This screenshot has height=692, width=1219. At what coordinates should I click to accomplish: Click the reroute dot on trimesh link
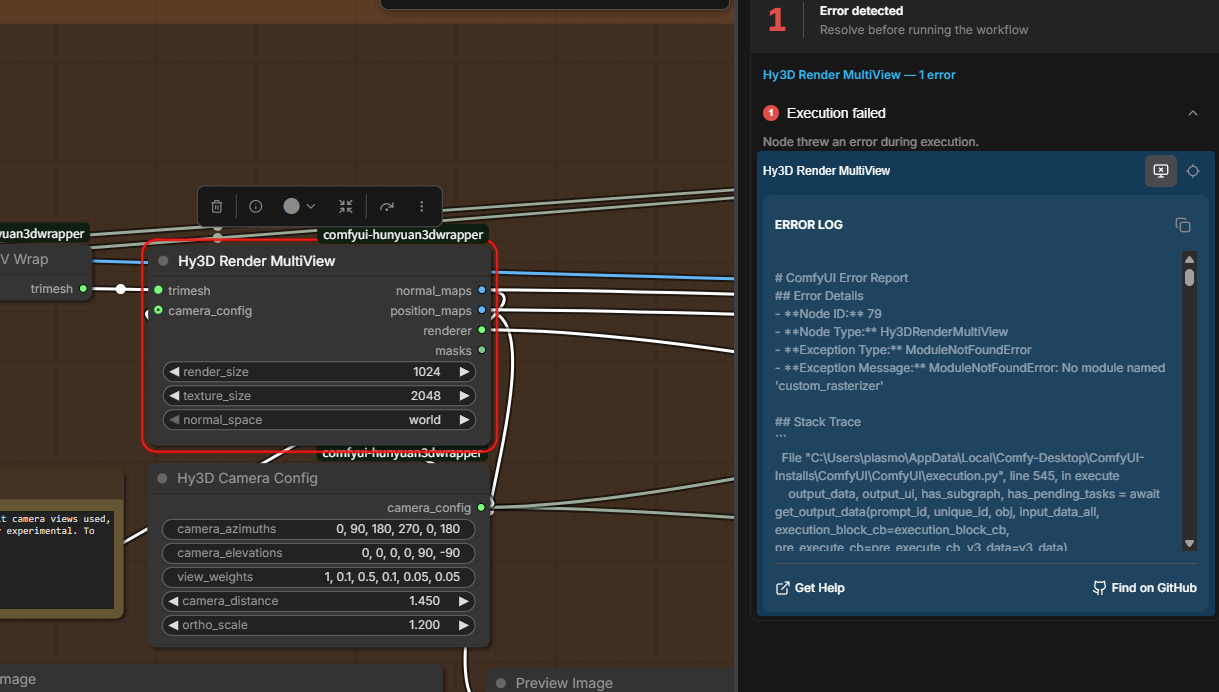[x=121, y=289]
